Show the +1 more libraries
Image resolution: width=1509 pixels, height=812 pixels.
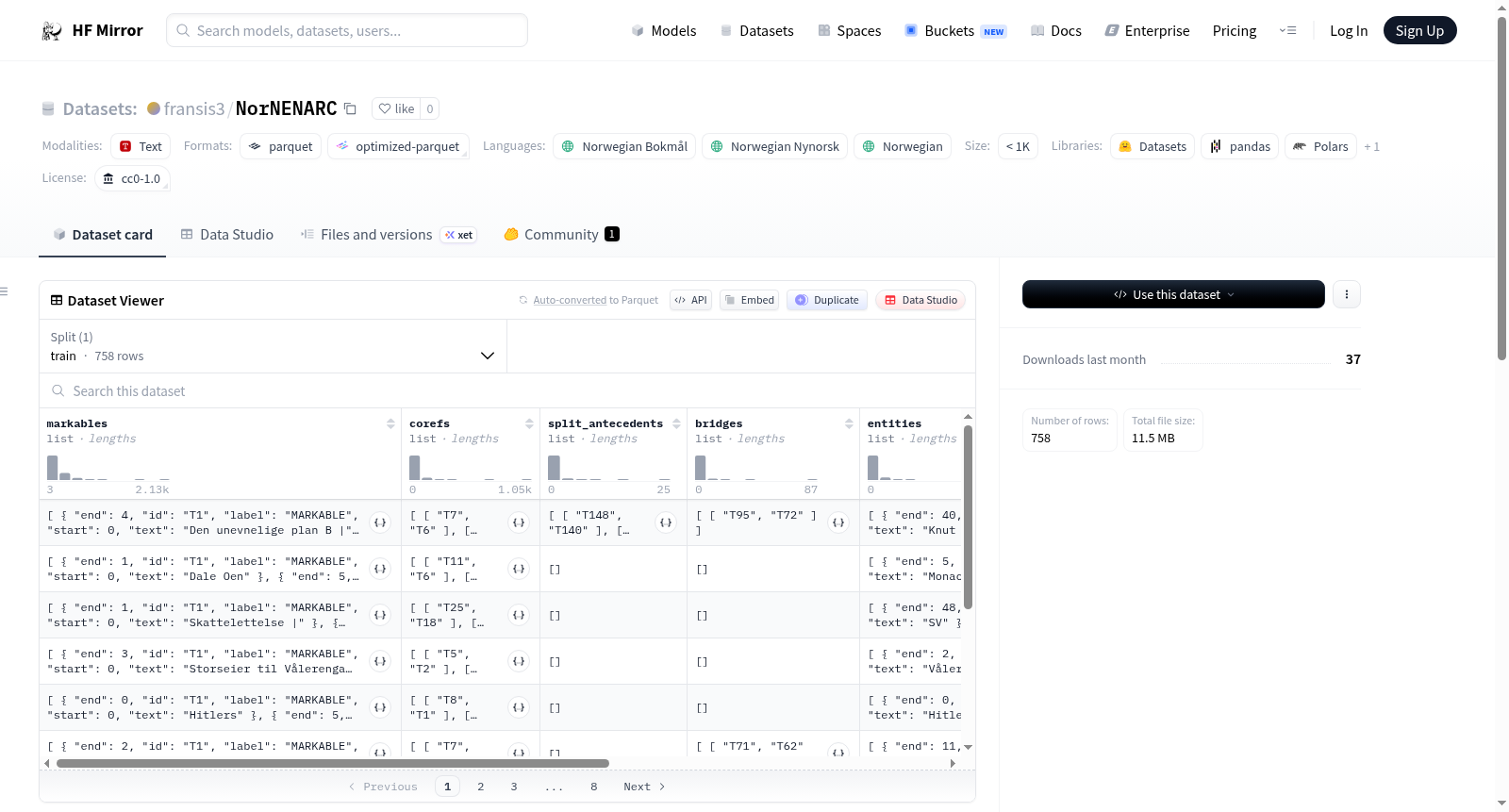[1371, 146]
